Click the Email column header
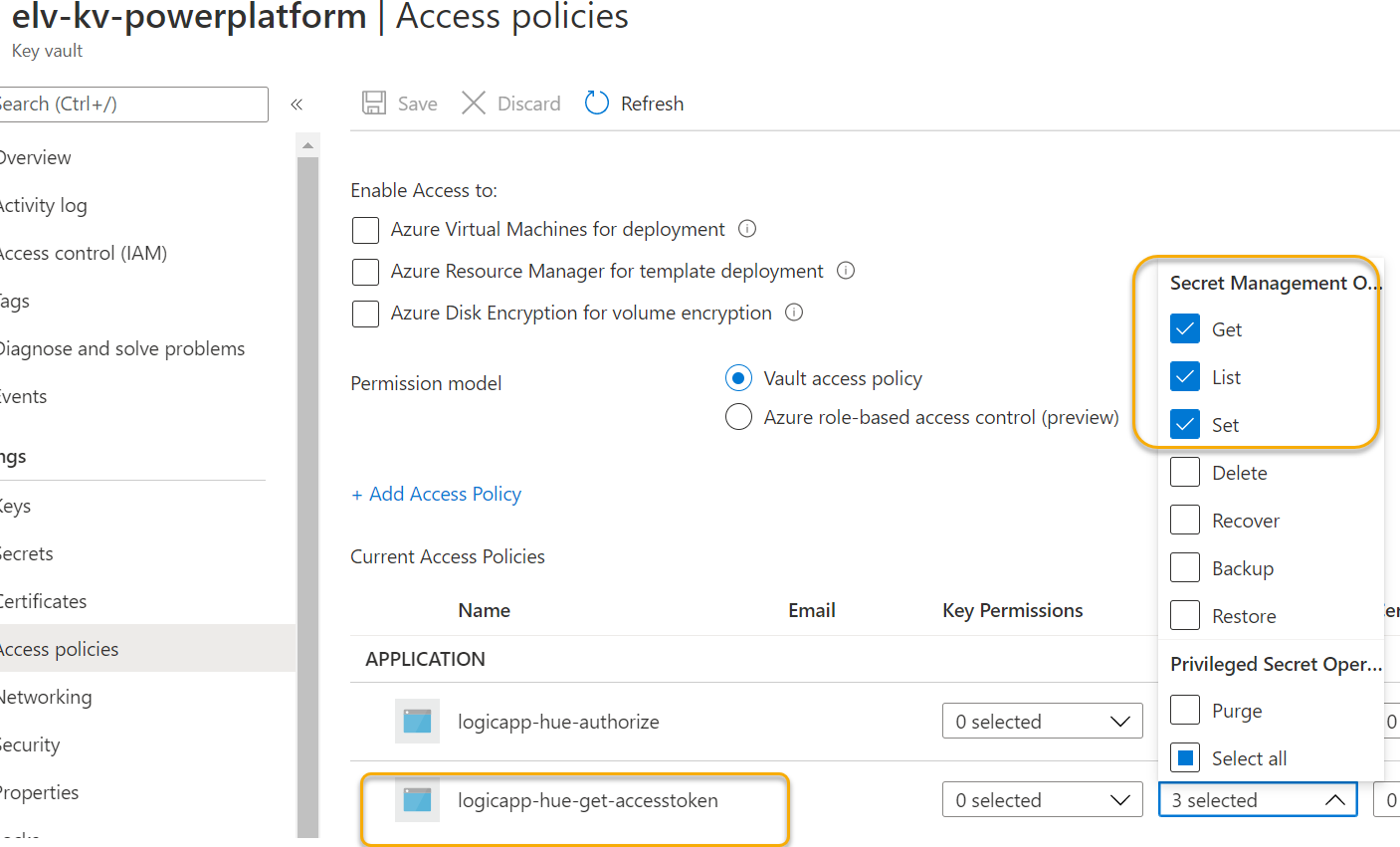 (x=812, y=610)
